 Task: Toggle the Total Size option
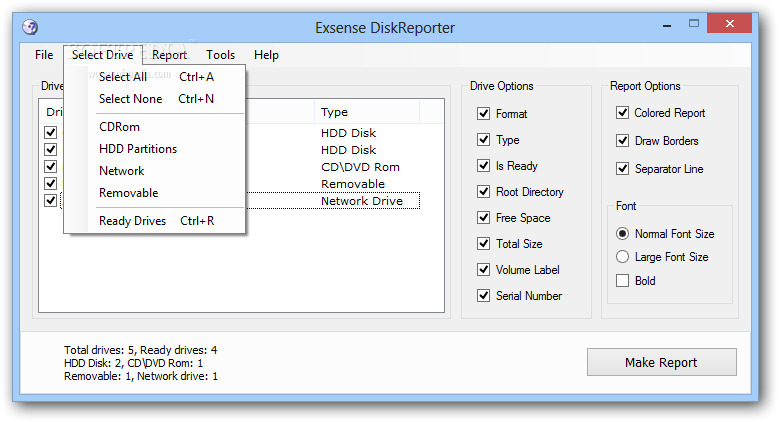tap(483, 244)
